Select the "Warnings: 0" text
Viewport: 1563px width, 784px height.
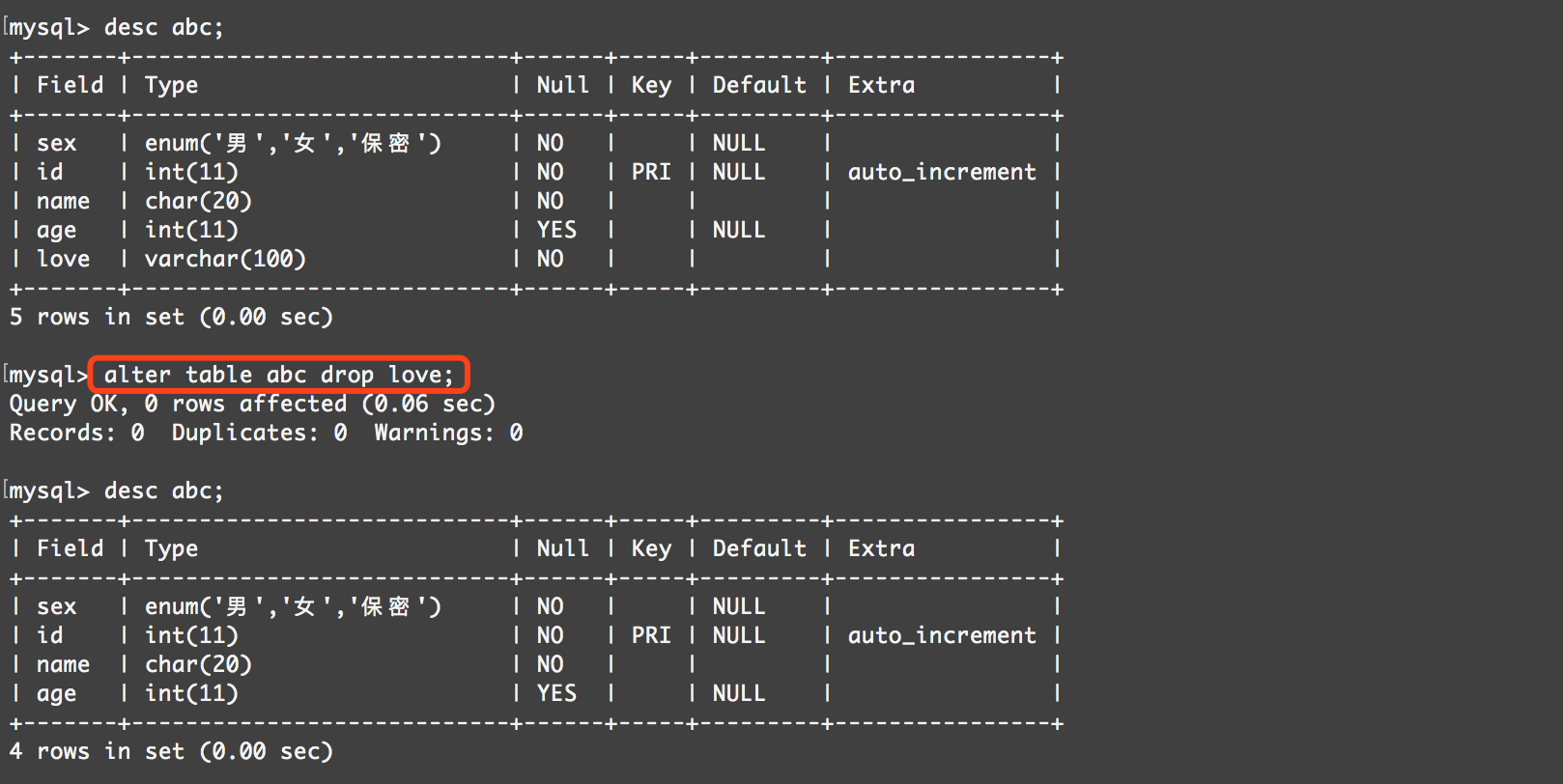[x=448, y=433]
